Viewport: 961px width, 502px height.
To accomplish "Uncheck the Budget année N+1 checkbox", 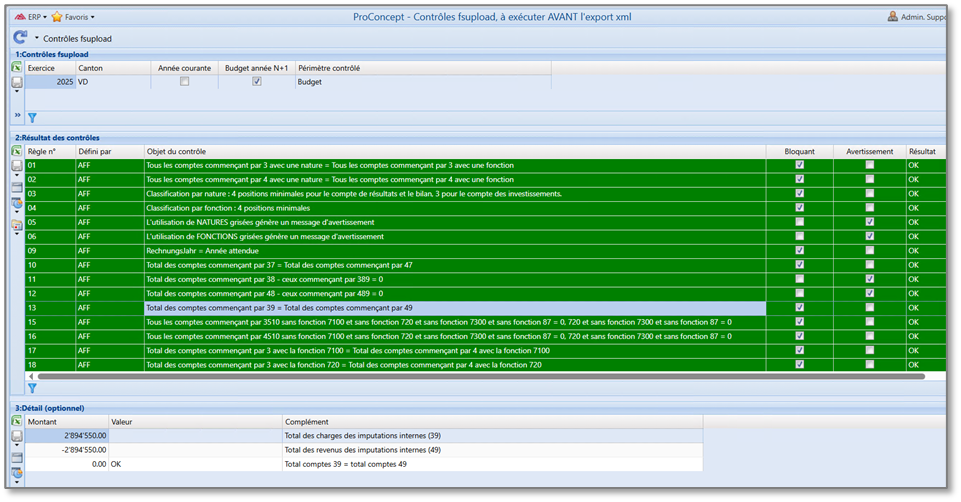I will tap(257, 82).
